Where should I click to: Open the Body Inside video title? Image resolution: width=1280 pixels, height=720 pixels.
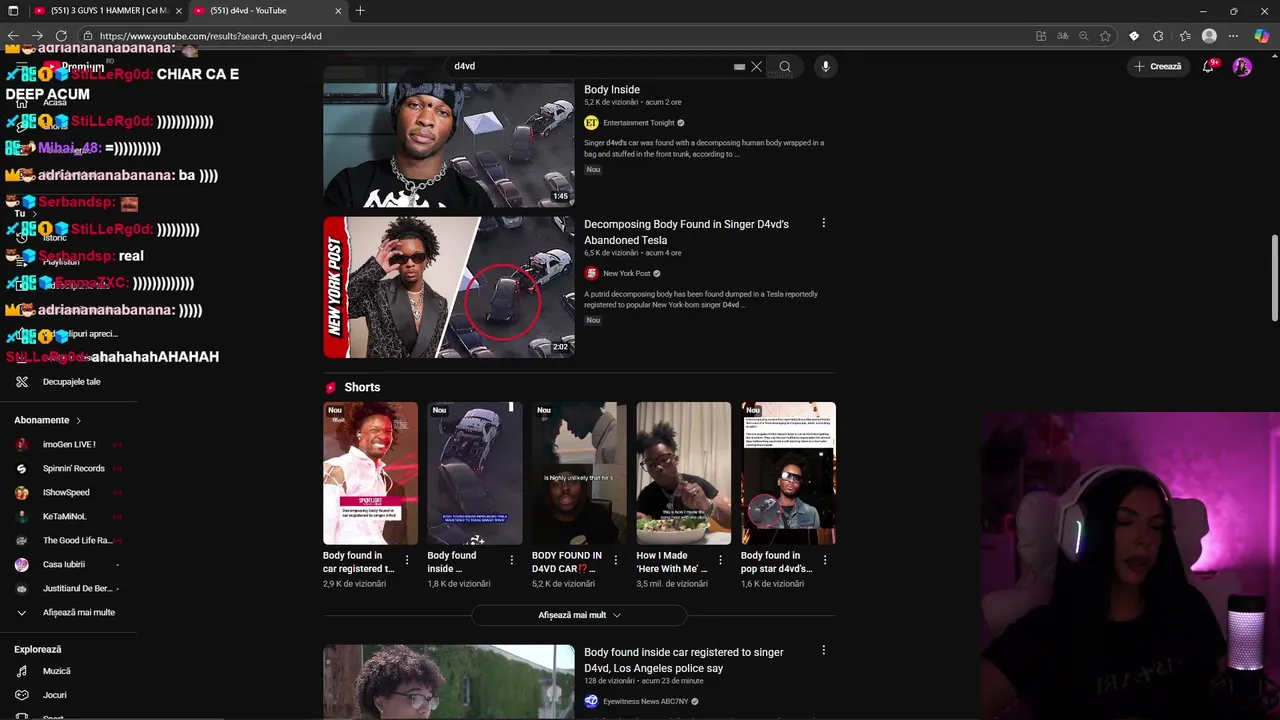612,90
